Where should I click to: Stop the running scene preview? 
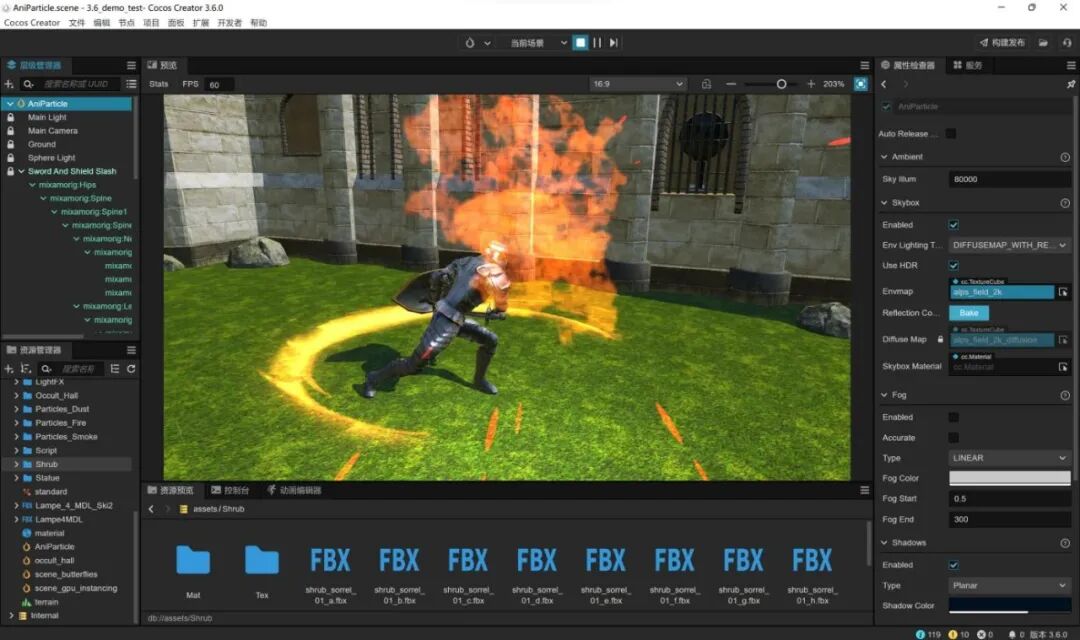coord(581,43)
